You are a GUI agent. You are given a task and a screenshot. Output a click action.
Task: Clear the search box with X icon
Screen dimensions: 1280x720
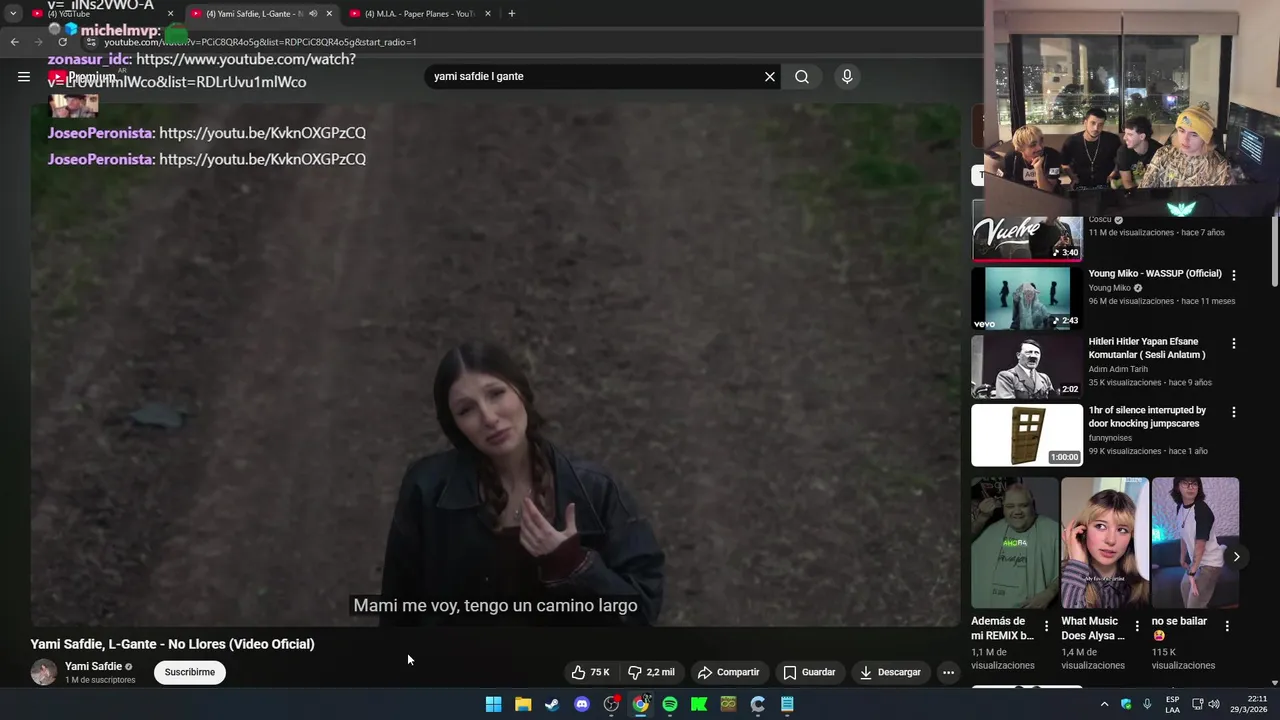[770, 76]
